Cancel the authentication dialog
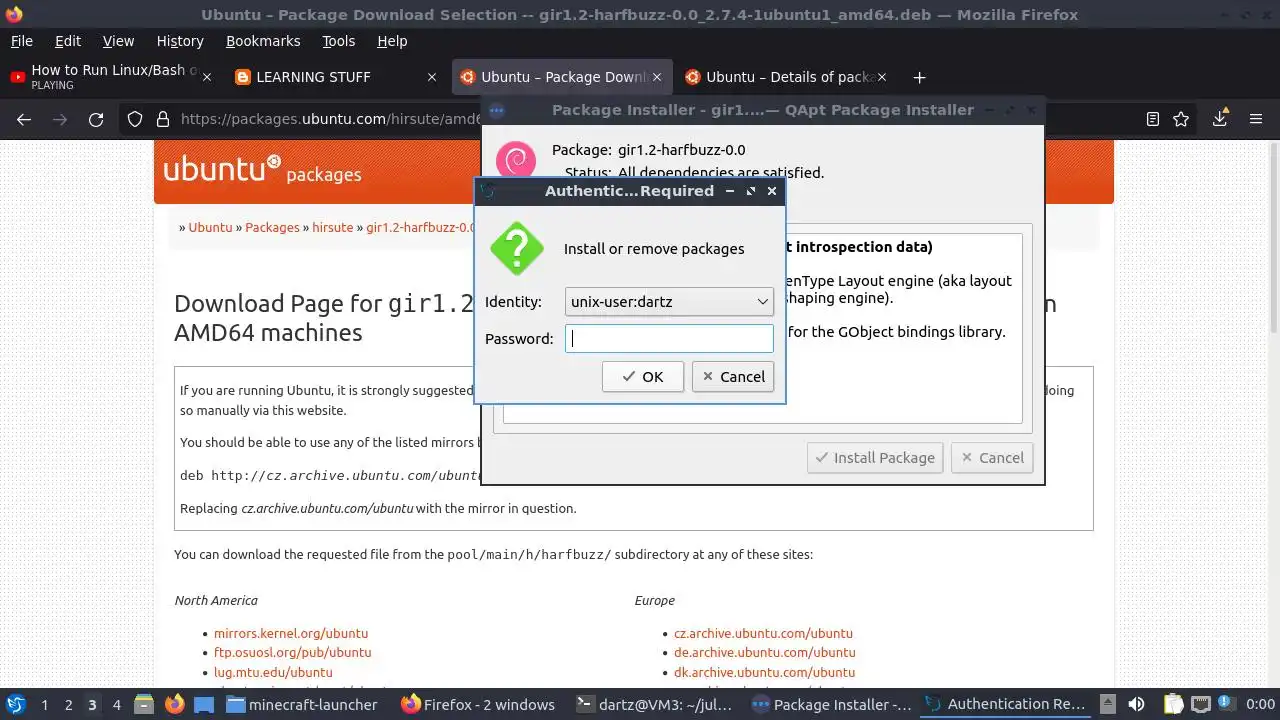This screenshot has width=1280, height=720. (x=733, y=376)
